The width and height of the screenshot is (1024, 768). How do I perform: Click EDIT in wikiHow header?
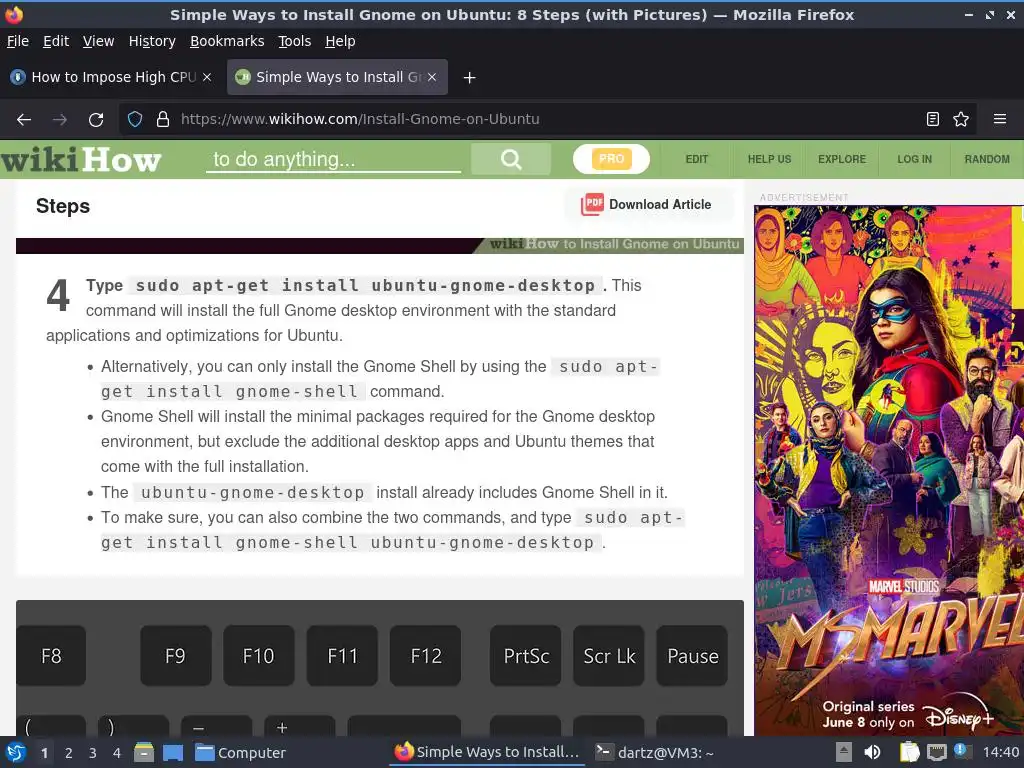[x=696, y=159]
